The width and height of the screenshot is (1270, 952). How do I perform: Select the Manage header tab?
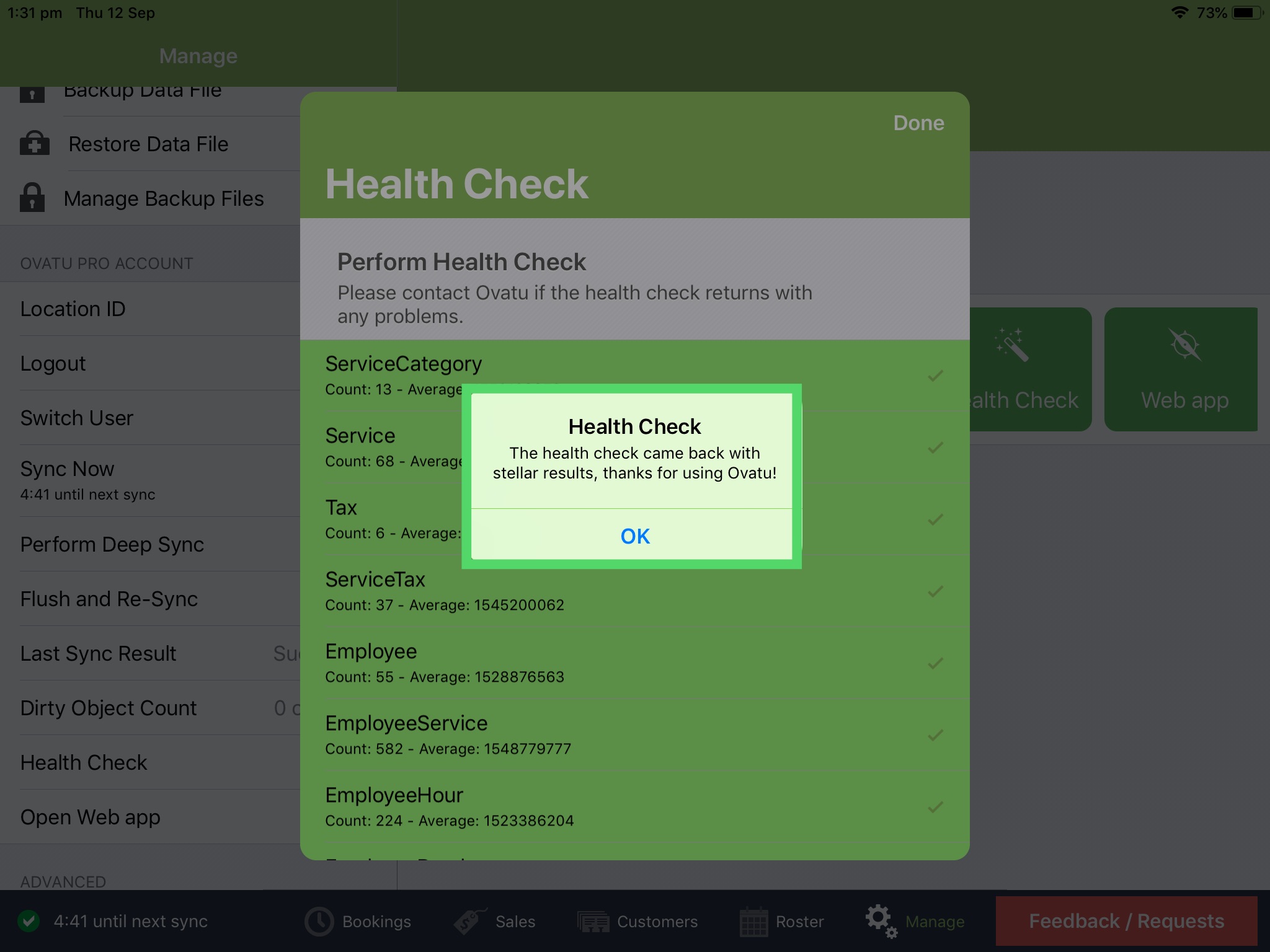pos(198,56)
